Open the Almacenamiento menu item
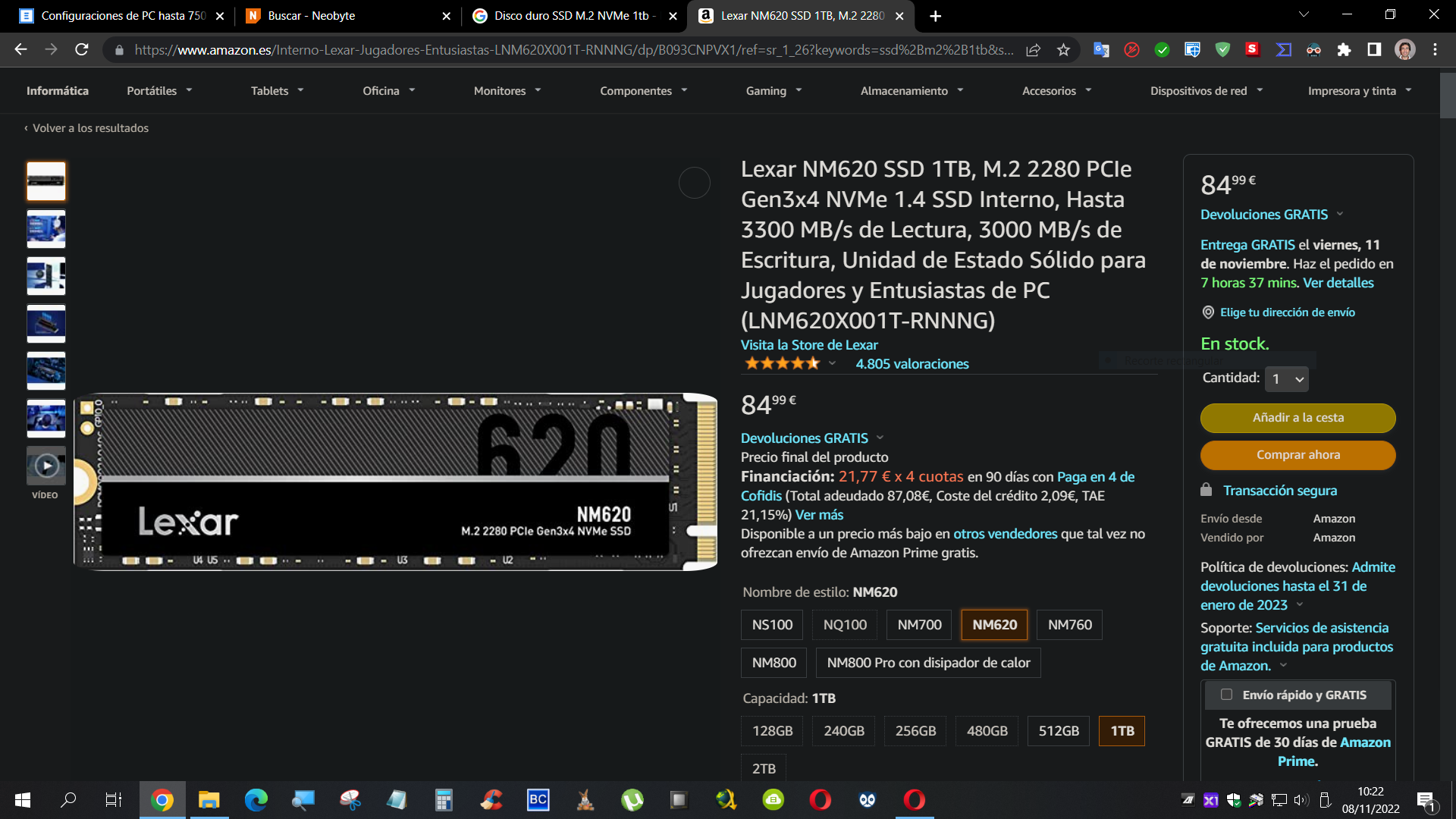The width and height of the screenshot is (1456, 819). tap(912, 91)
